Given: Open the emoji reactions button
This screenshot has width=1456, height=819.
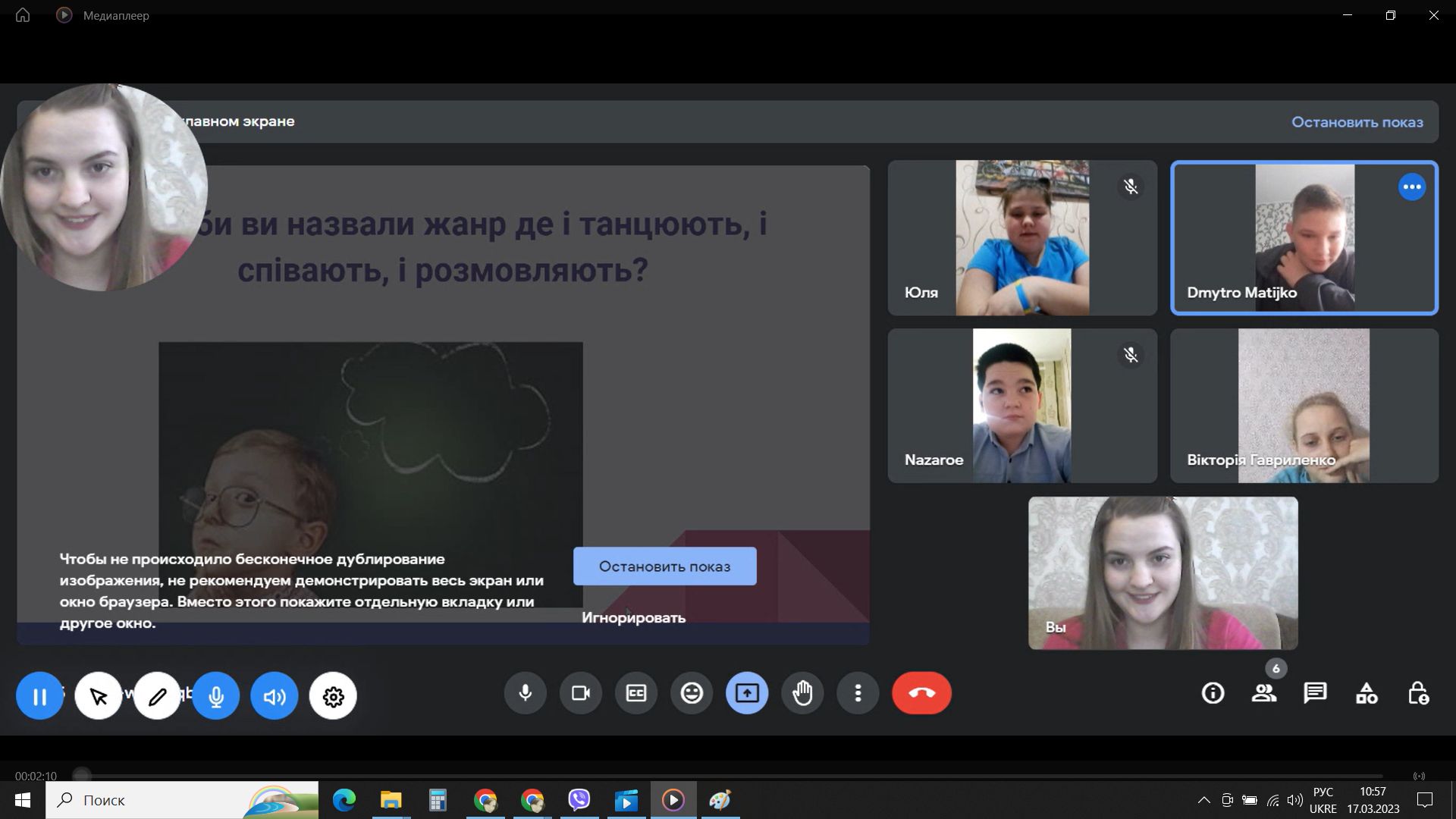Looking at the screenshot, I should (x=692, y=693).
